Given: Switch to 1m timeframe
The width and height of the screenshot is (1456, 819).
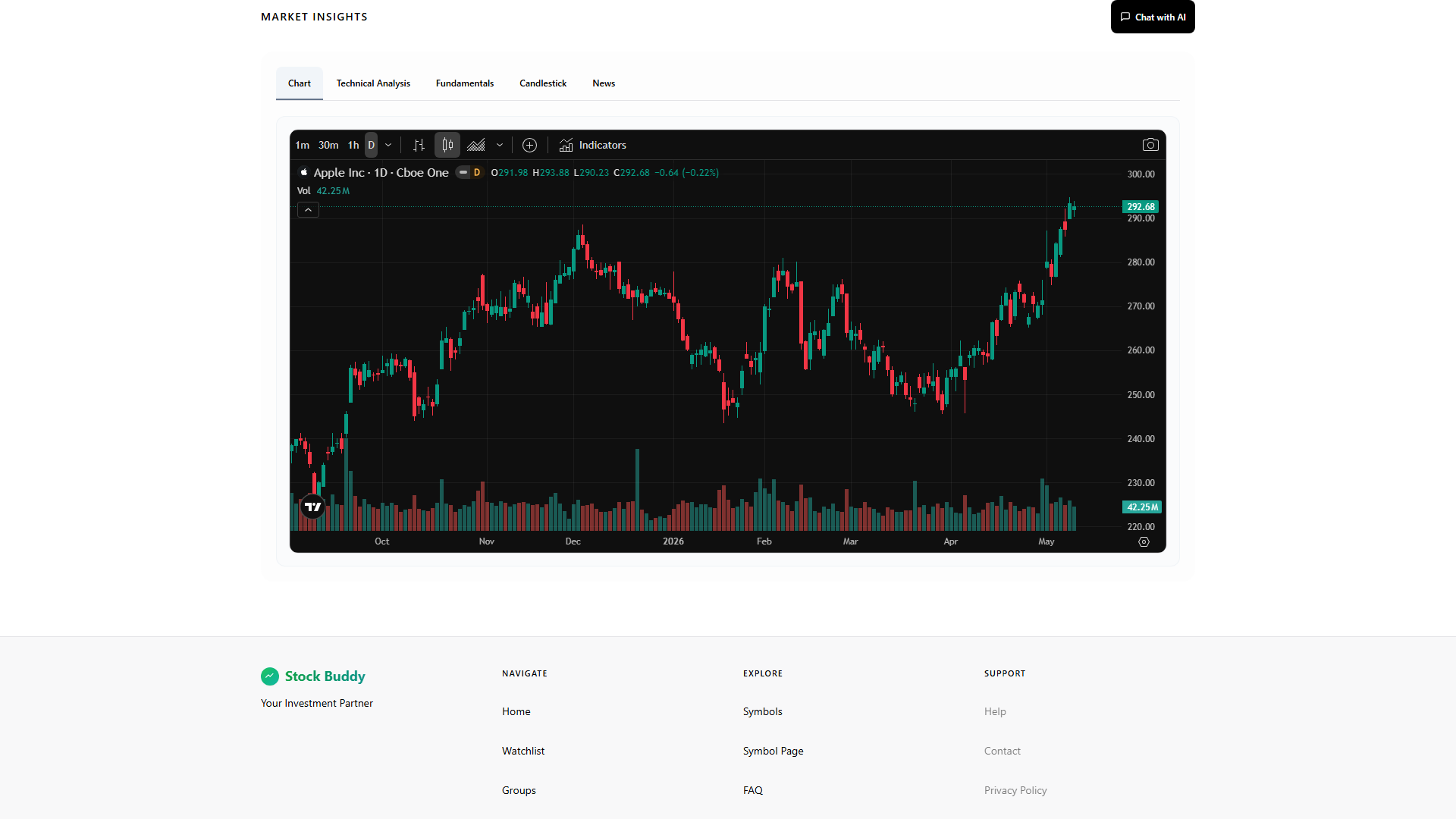Looking at the screenshot, I should (302, 145).
